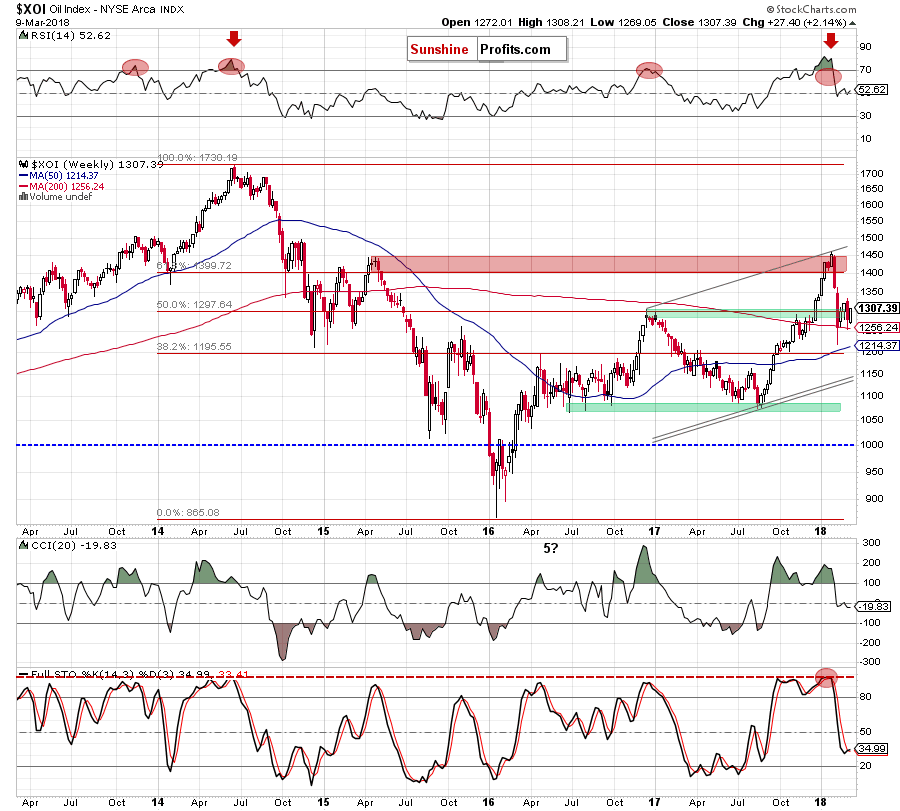Click the '5?' annotation text
Viewport: 900px width, 811px height.
550,548
